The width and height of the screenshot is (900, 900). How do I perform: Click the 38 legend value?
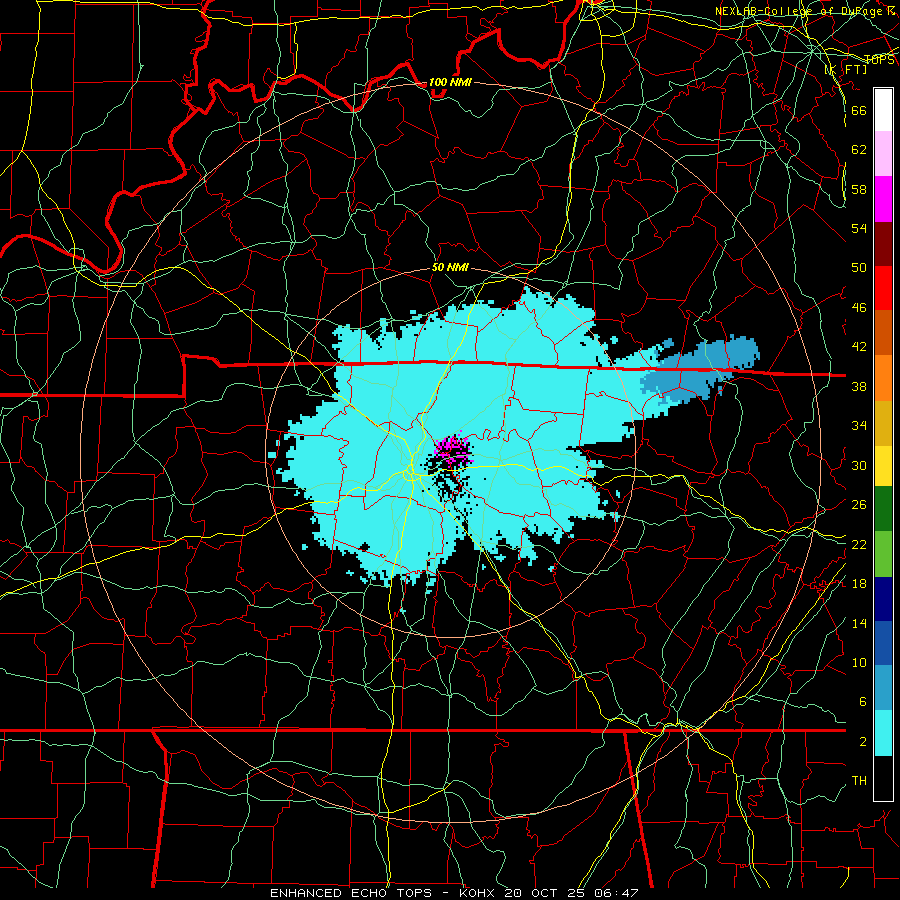pyautogui.click(x=859, y=386)
